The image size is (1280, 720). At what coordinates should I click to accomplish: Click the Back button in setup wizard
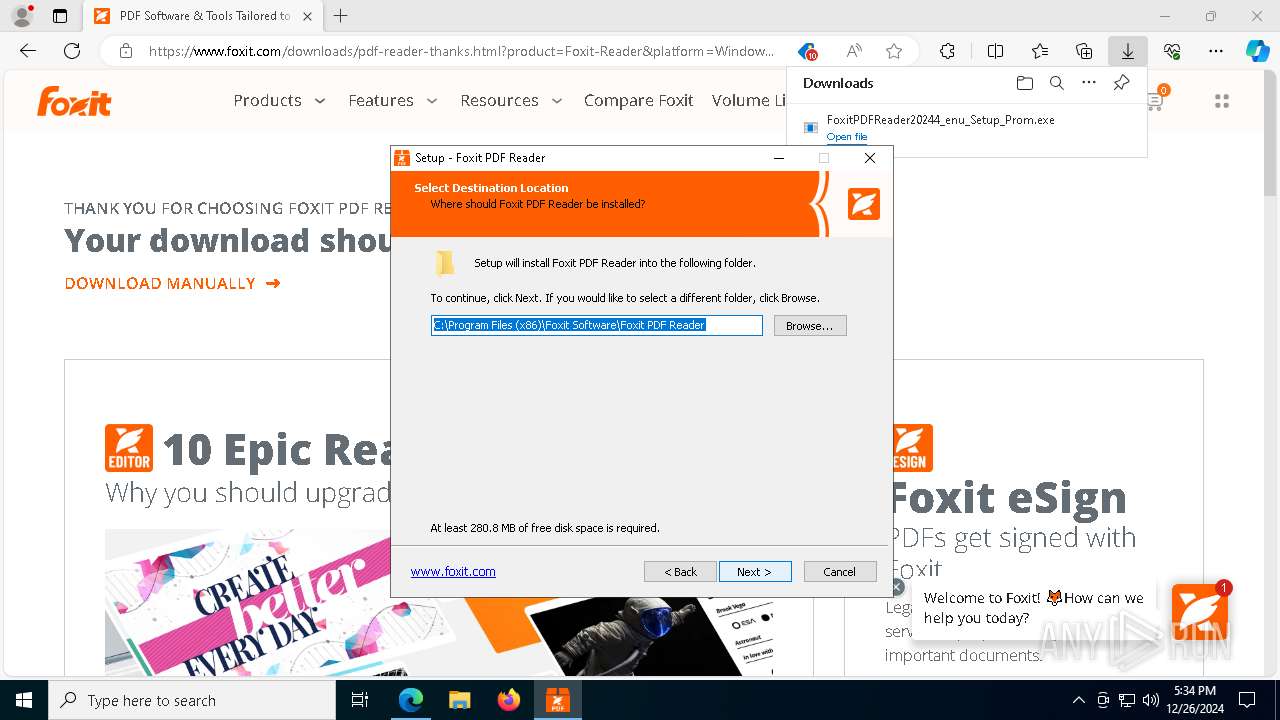680,572
